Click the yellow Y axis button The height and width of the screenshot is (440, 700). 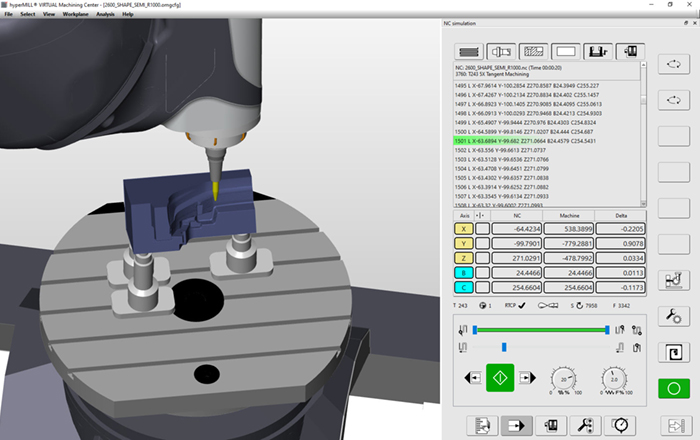[x=464, y=244]
